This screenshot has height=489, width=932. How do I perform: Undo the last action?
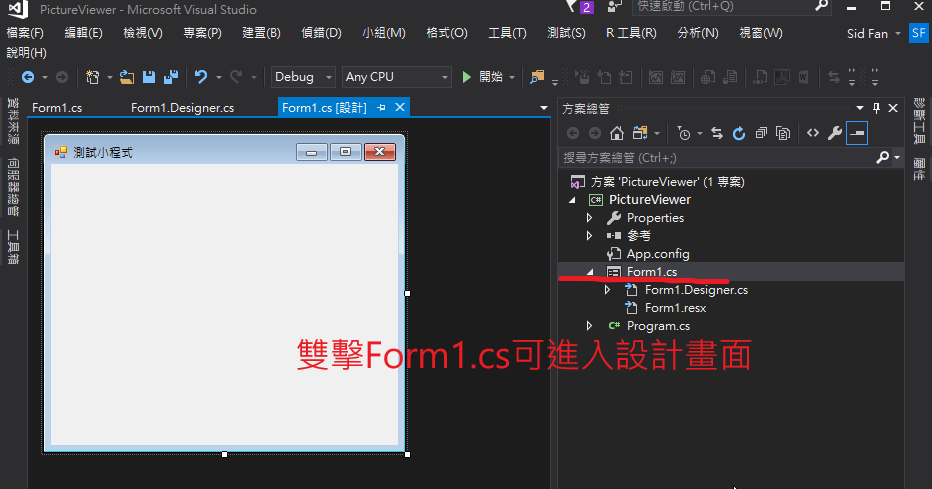tap(201, 77)
